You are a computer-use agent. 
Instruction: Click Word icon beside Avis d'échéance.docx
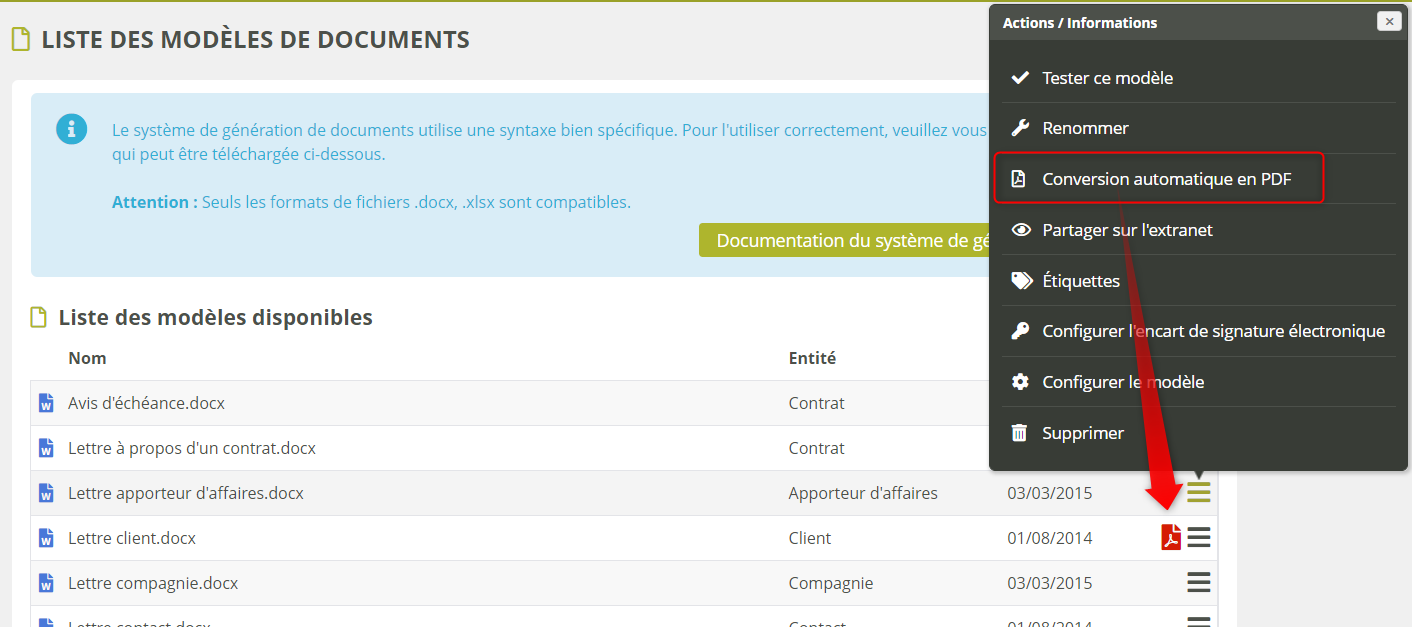pyautogui.click(x=45, y=403)
